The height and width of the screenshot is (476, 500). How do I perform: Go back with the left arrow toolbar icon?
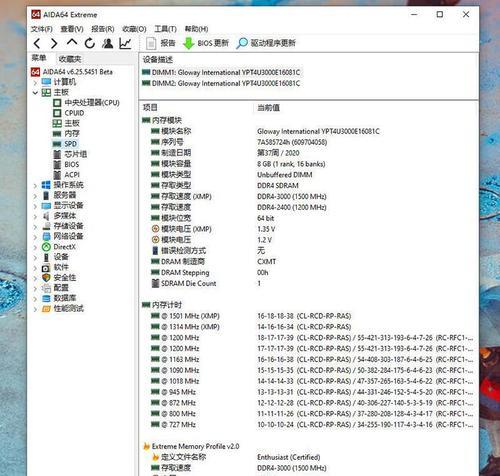coord(37,43)
